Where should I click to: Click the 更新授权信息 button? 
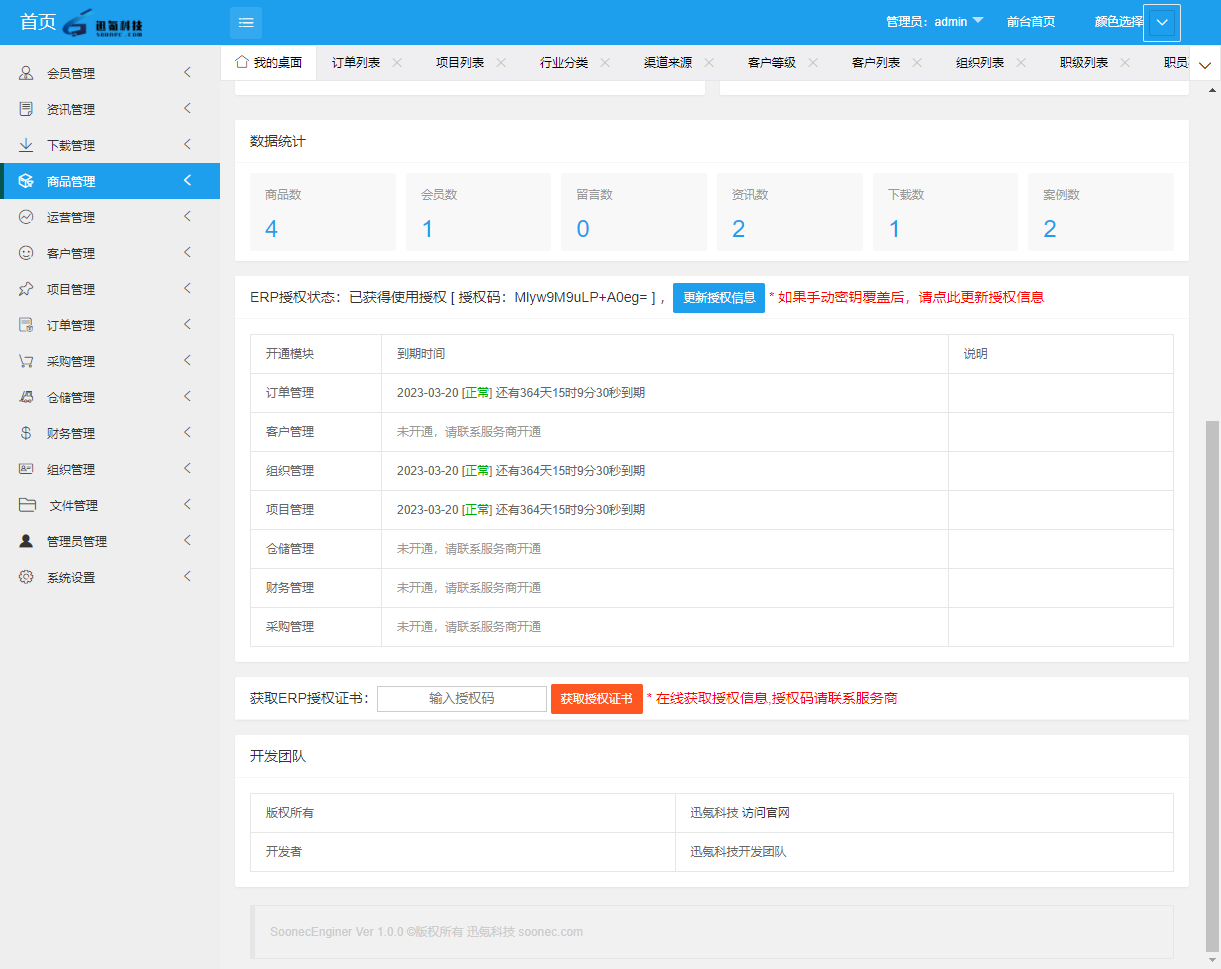719,298
